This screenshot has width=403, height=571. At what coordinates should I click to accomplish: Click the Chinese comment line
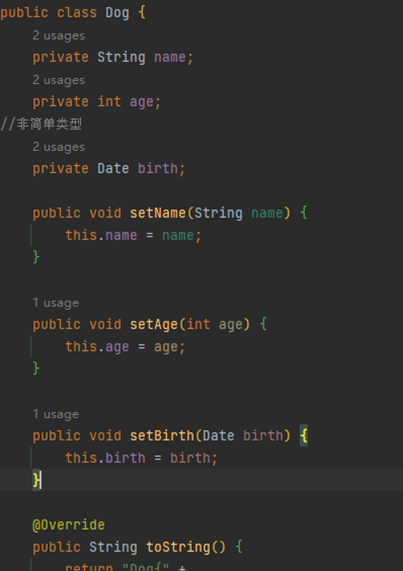click(41, 124)
